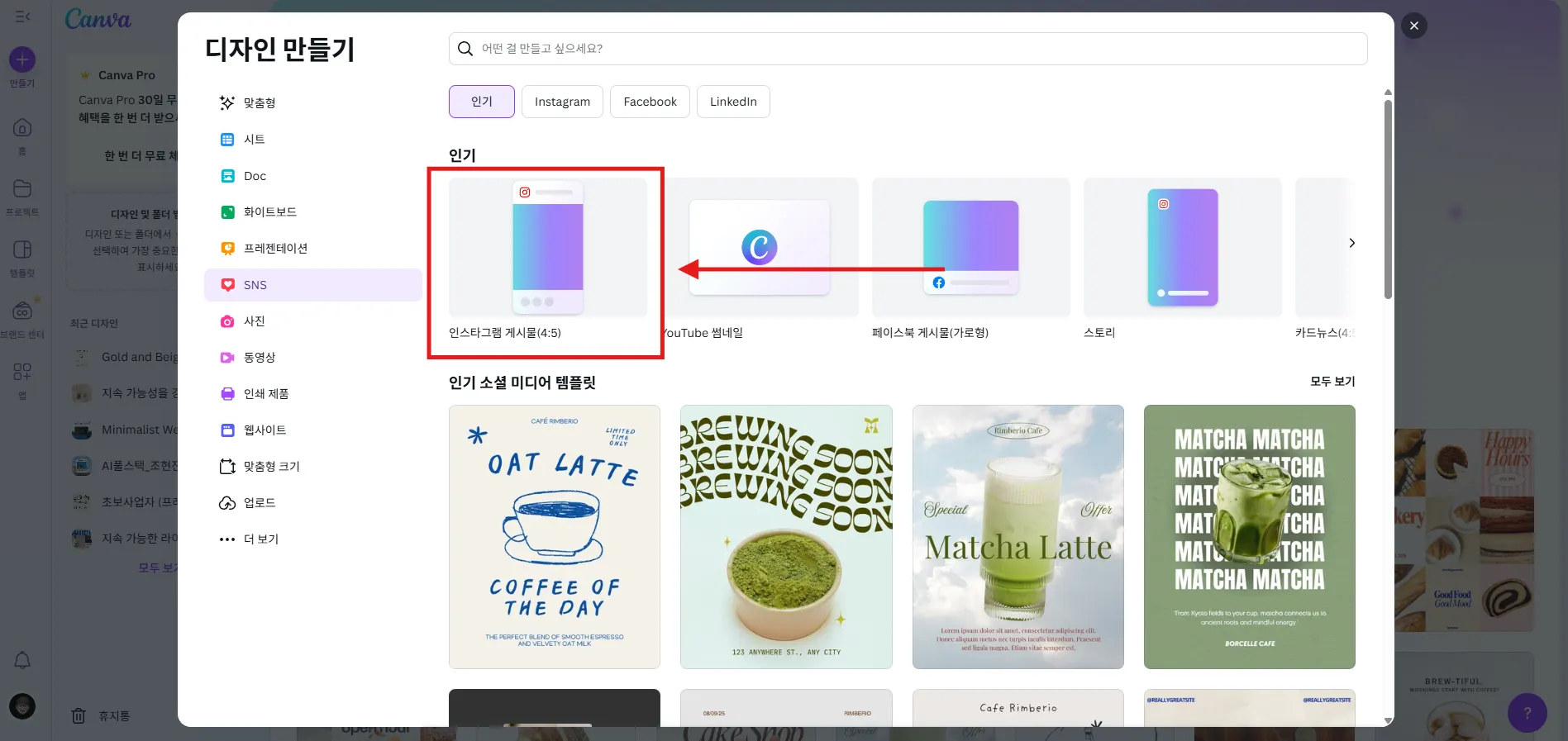Click the magnifier icon in the search bar

point(465,49)
